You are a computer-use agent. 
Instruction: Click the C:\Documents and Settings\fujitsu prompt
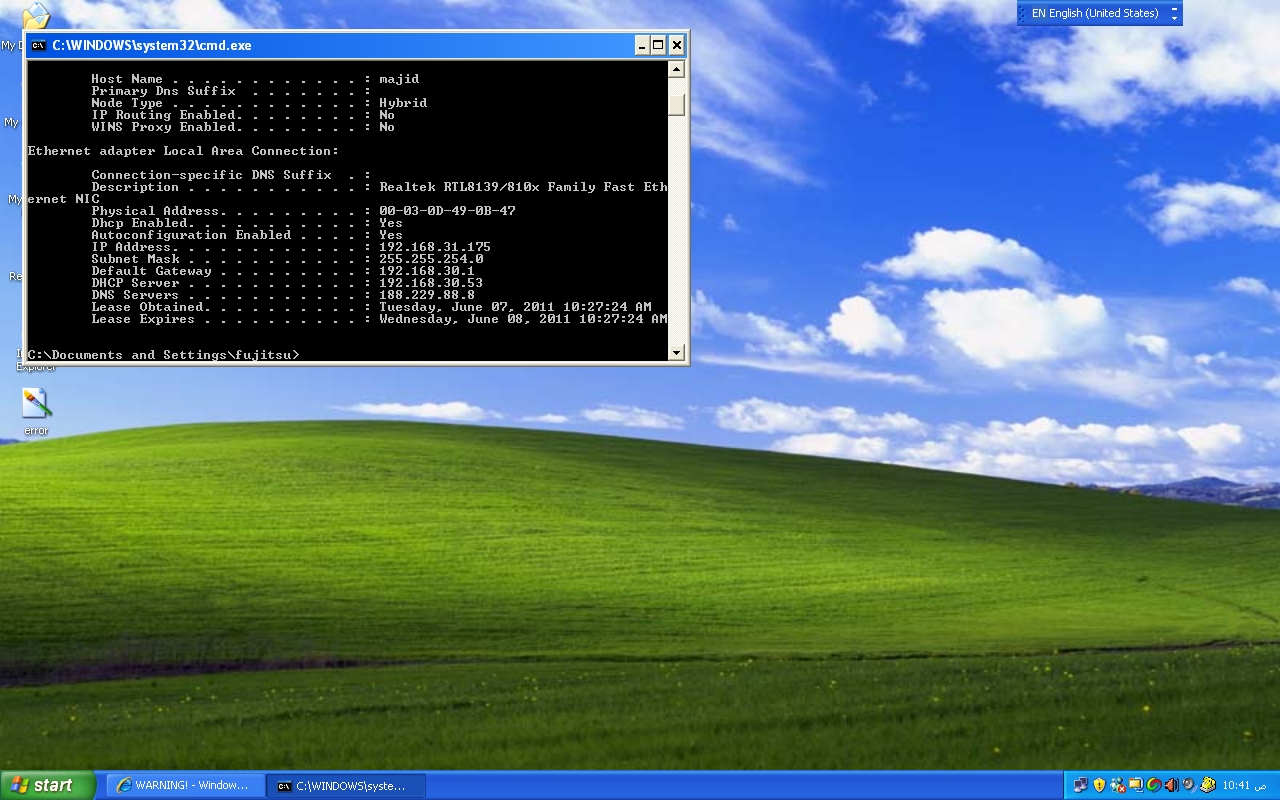pyautogui.click(x=163, y=355)
